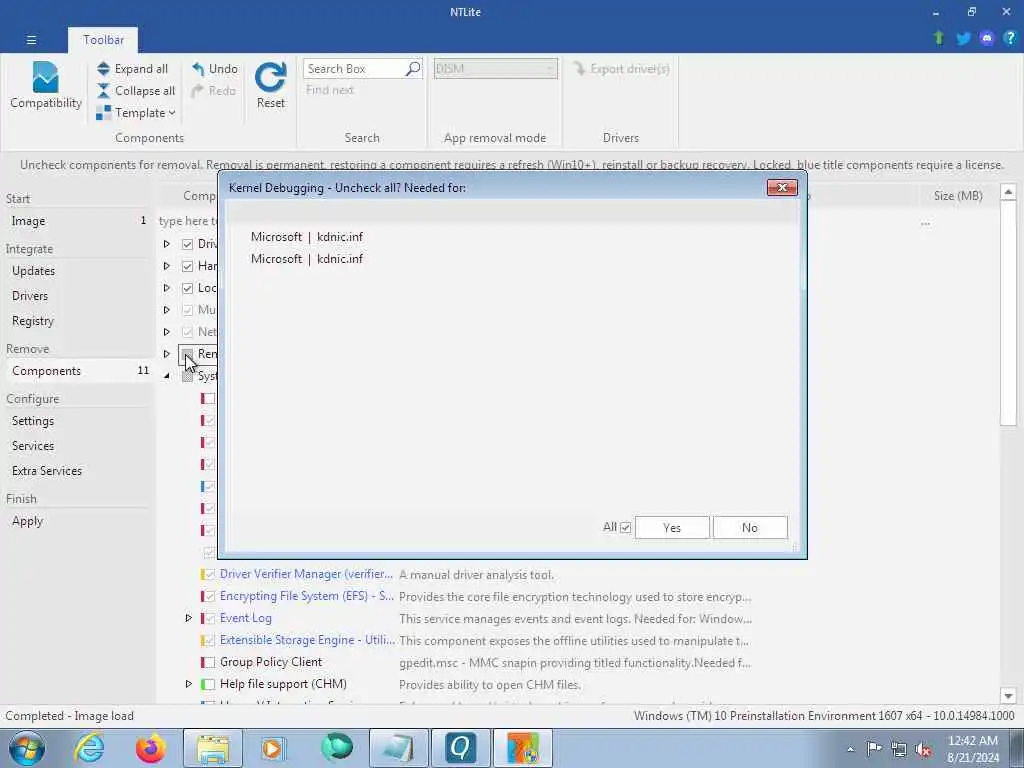The width and height of the screenshot is (1024, 768).
Task: Open the Discord link icon
Action: click(x=987, y=39)
